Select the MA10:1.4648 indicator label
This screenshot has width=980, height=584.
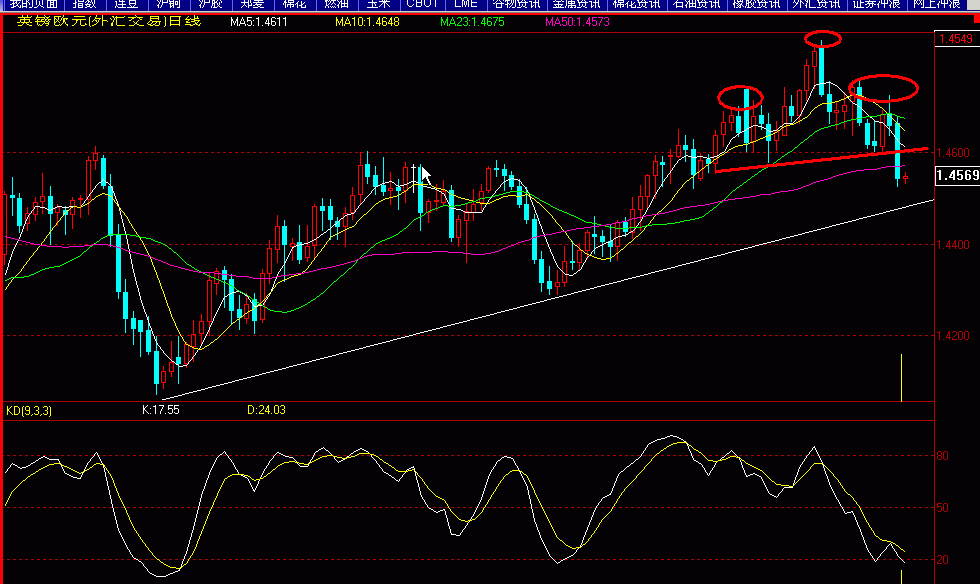click(367, 22)
